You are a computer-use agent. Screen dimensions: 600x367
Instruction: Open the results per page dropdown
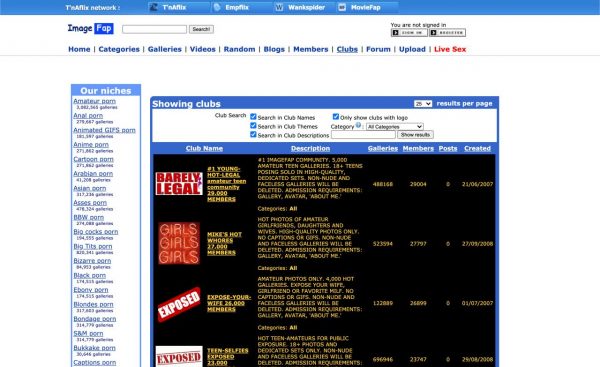click(423, 104)
